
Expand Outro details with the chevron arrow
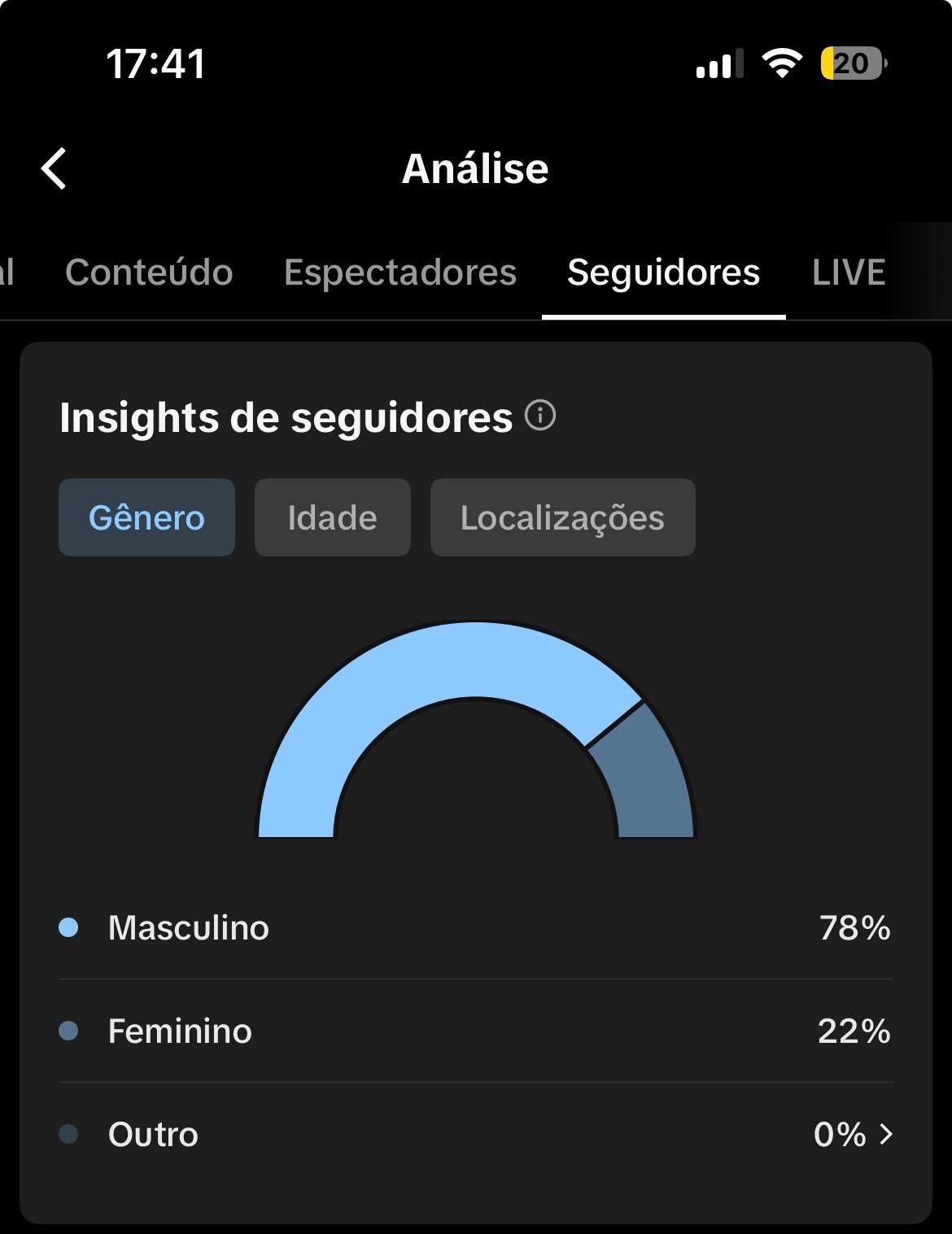pos(886,1134)
